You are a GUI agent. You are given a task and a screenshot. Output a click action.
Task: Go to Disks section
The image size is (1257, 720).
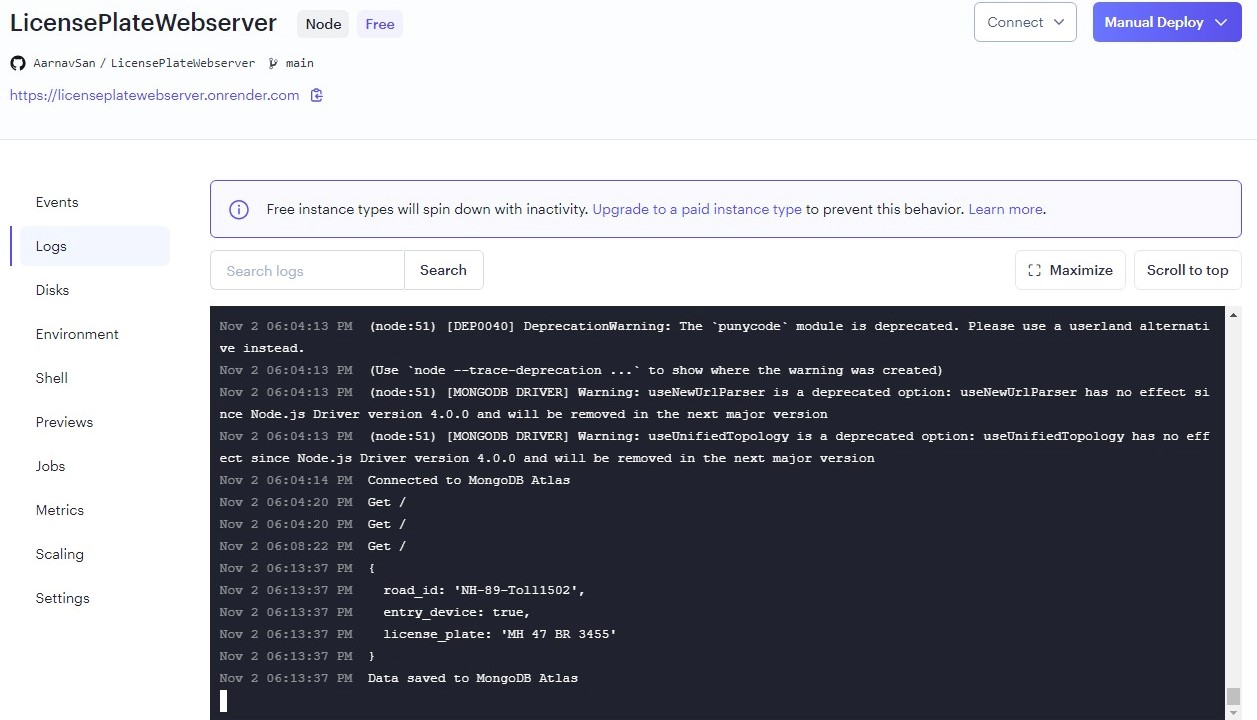(x=53, y=290)
